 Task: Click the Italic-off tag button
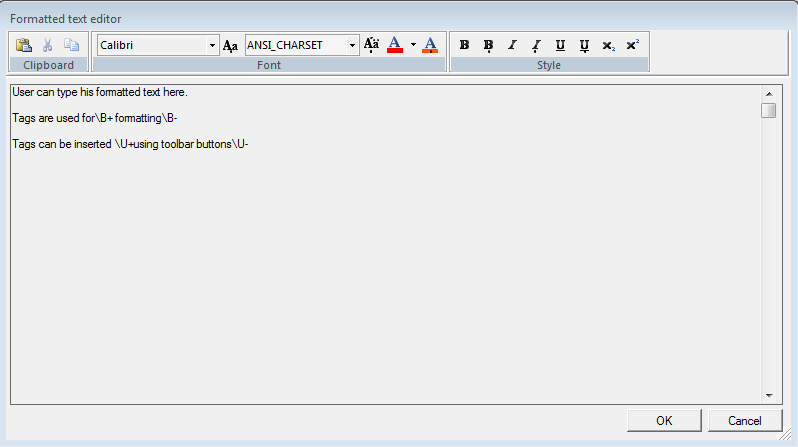(x=536, y=45)
